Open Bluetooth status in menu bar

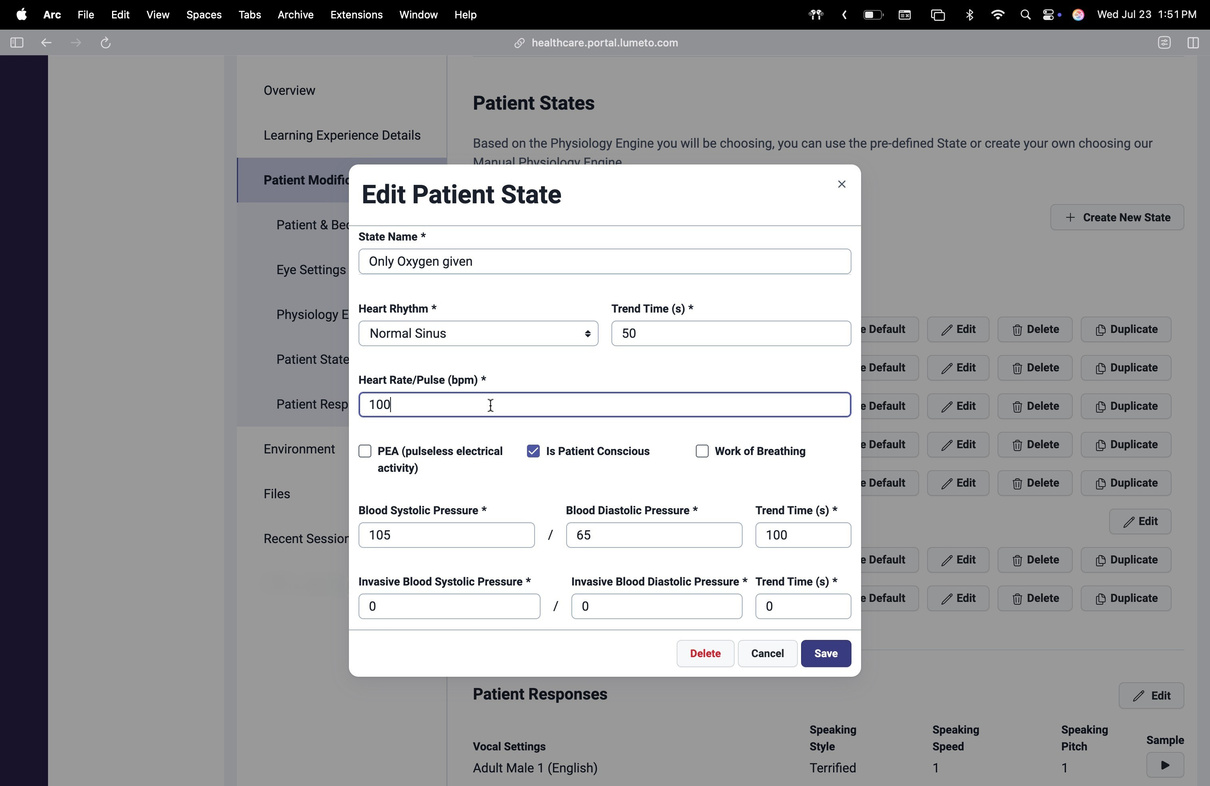(969, 15)
